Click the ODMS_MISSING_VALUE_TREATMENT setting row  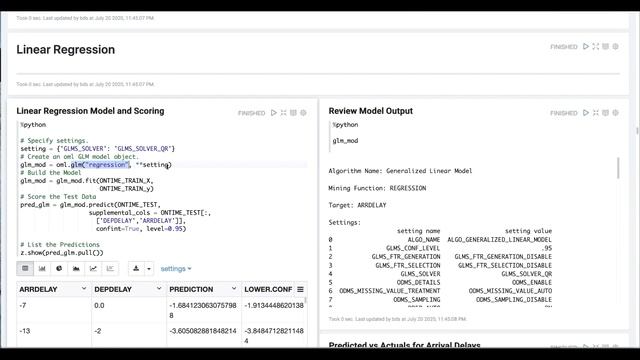(x=440, y=291)
